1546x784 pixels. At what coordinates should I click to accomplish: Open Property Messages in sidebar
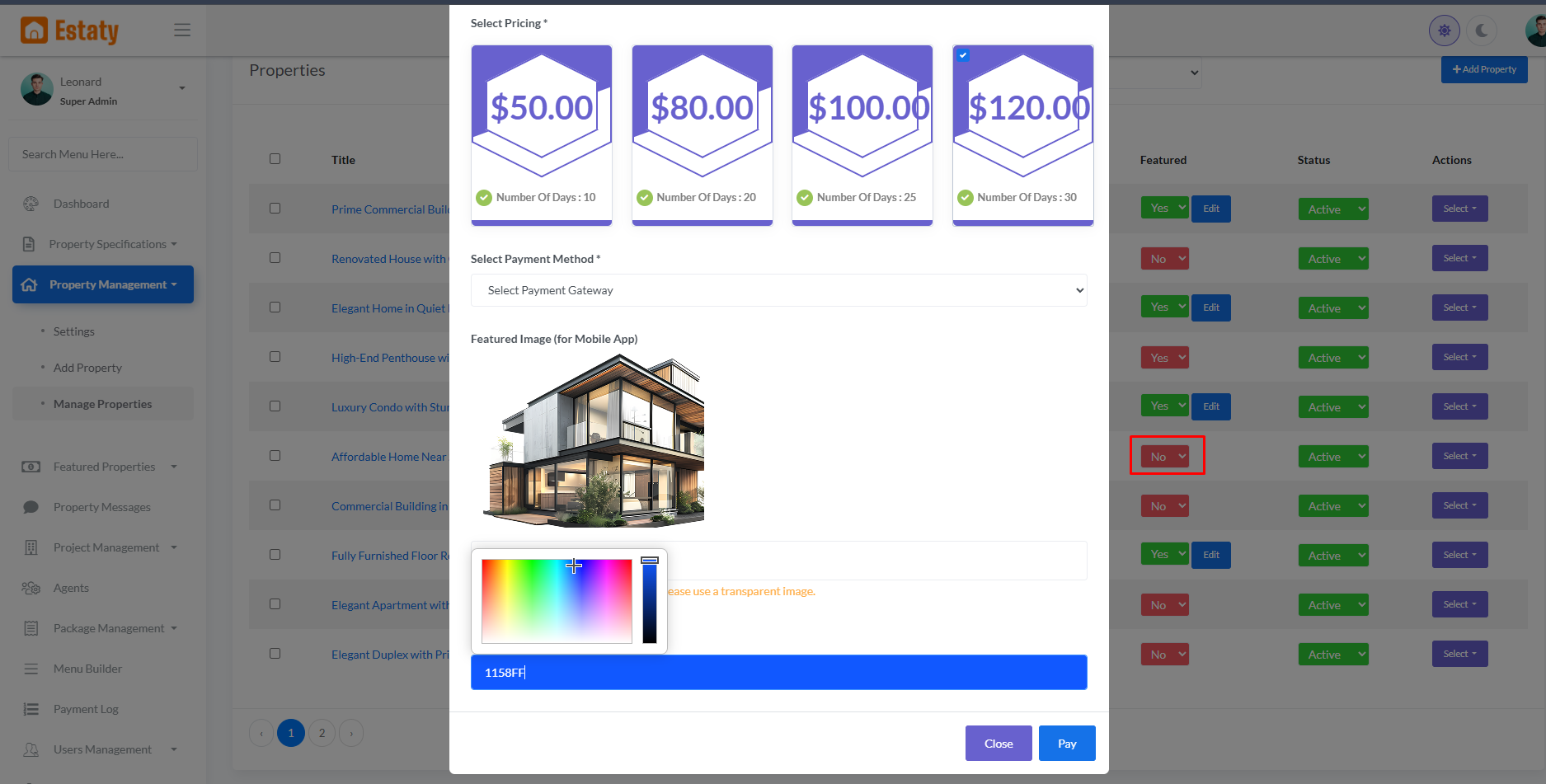[x=102, y=507]
